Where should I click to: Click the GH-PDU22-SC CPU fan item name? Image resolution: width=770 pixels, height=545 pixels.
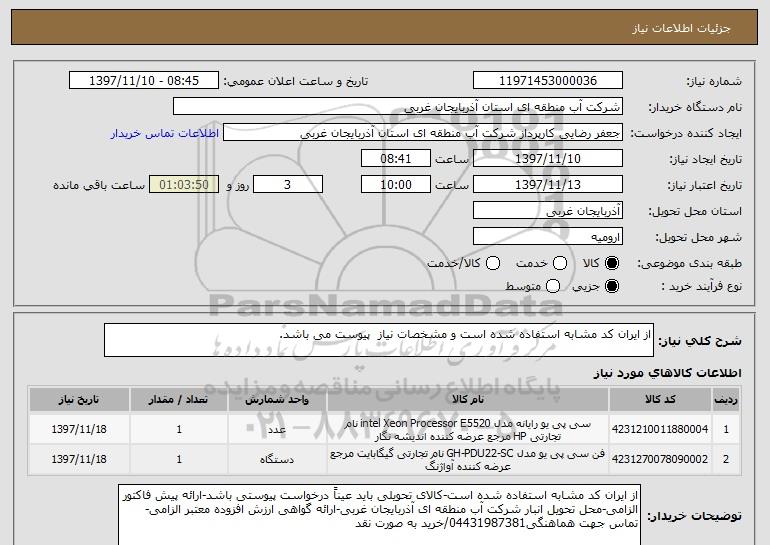(468, 460)
